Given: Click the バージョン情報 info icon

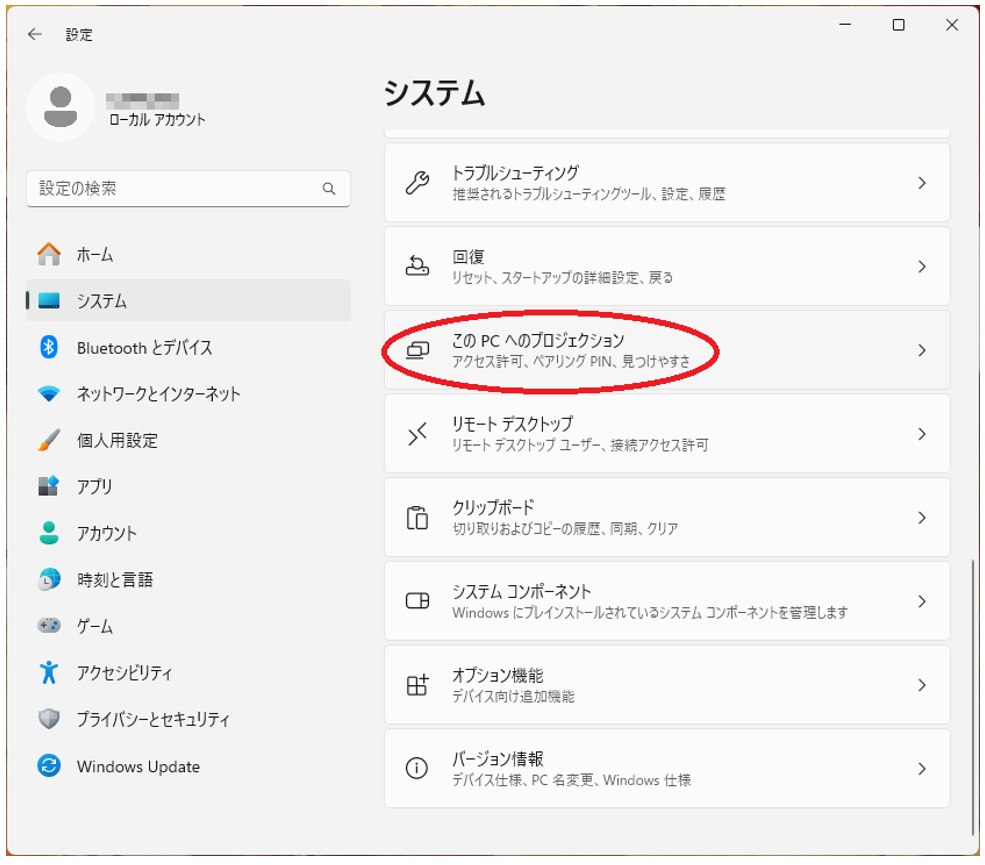Looking at the screenshot, I should (x=417, y=768).
